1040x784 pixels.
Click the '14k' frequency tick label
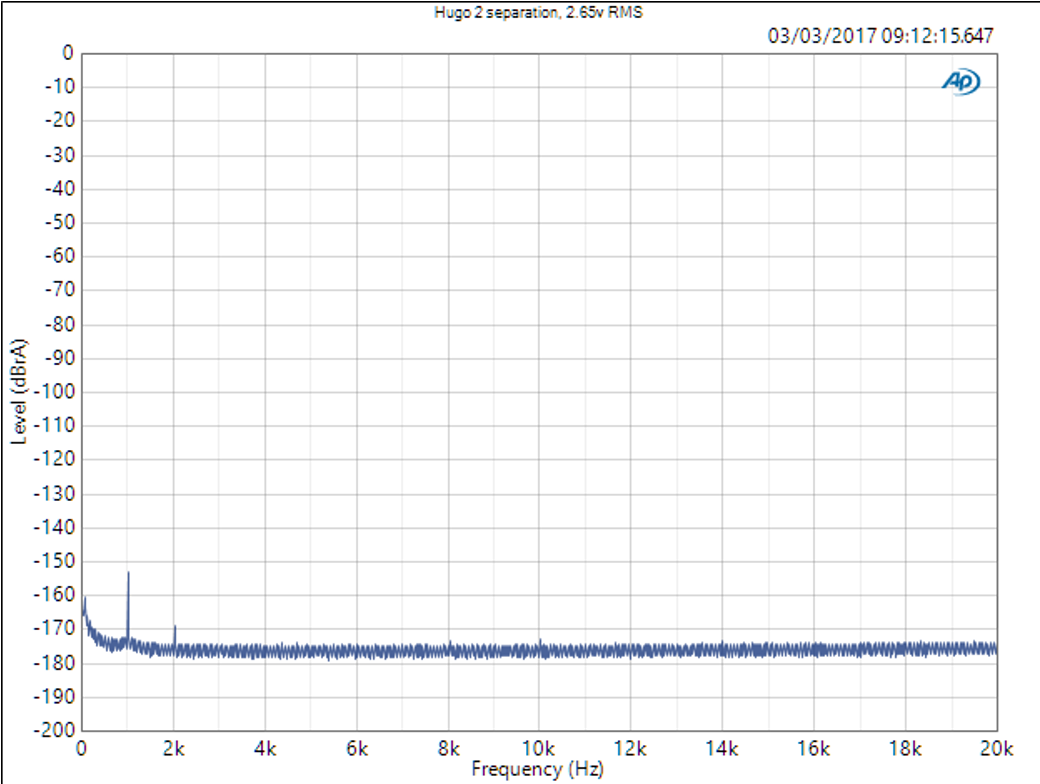tap(722, 749)
